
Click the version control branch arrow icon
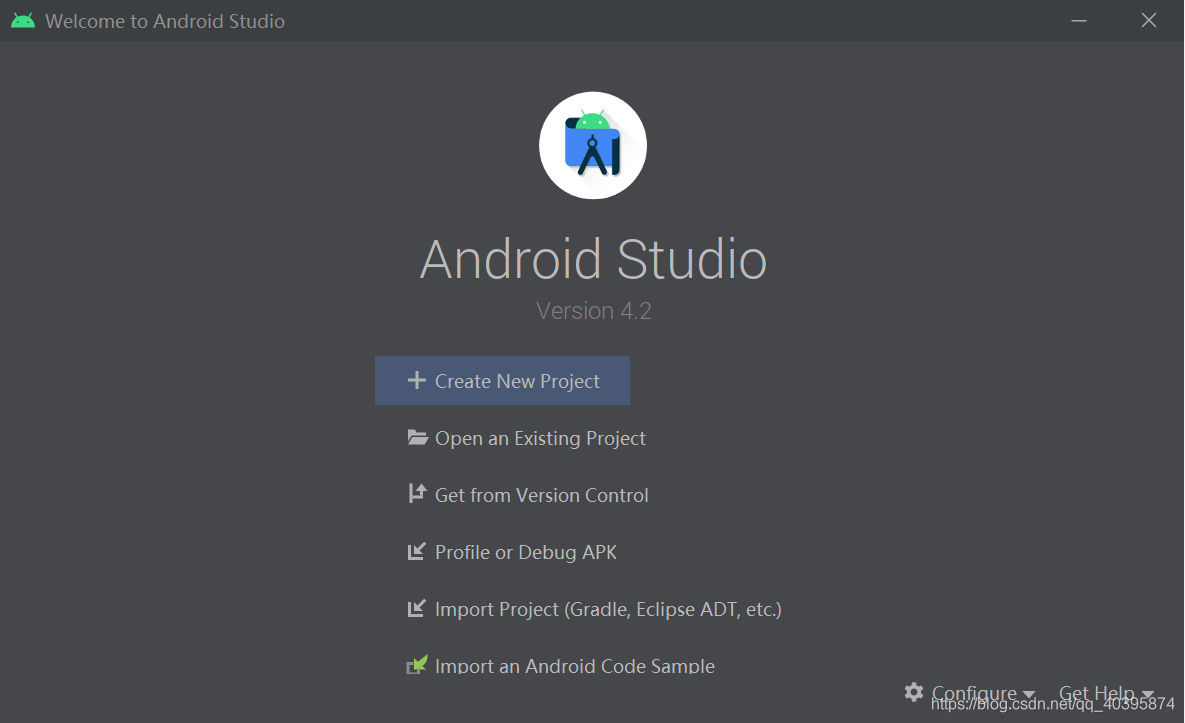[x=417, y=493]
